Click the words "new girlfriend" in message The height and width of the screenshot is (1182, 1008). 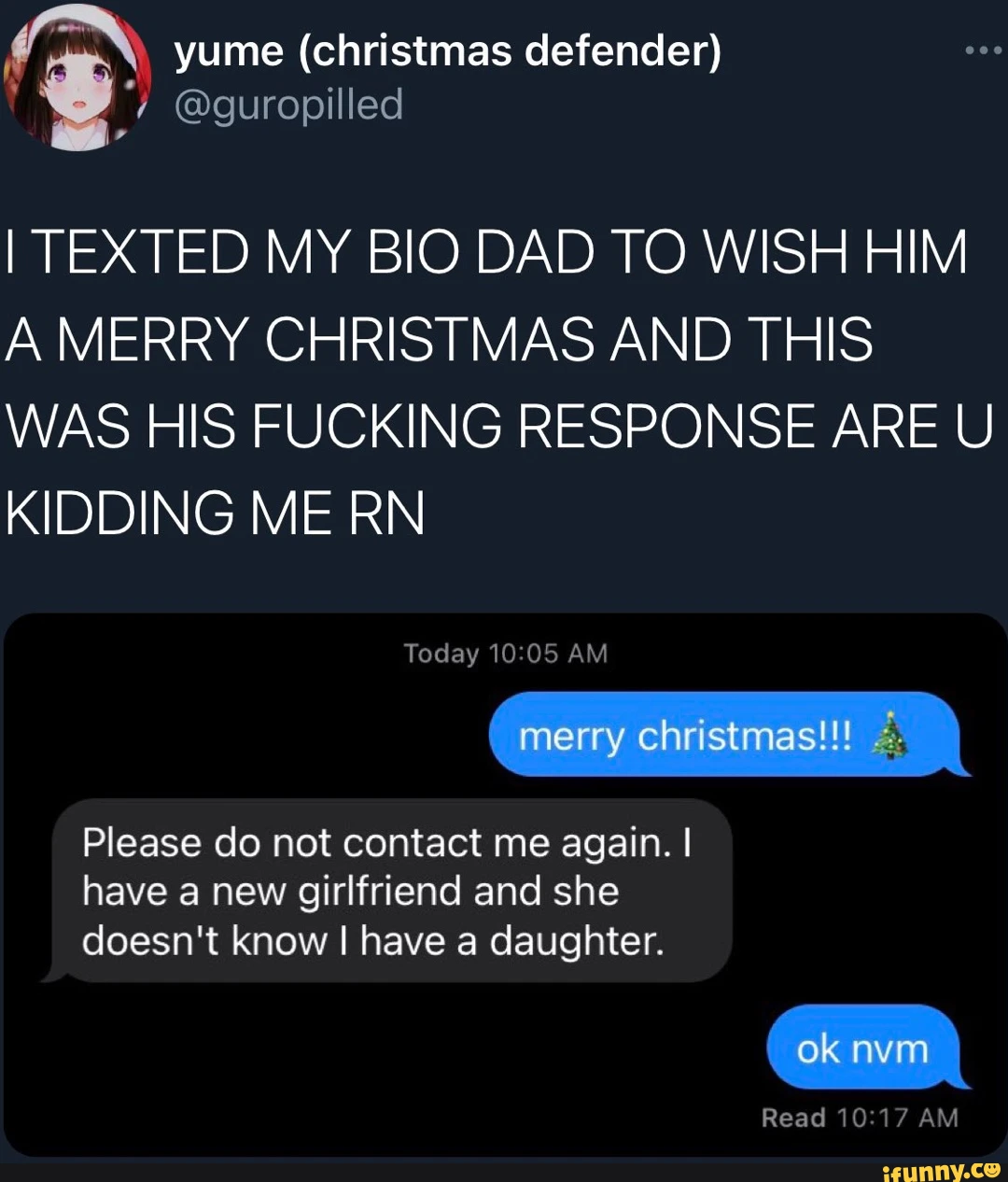(x=337, y=893)
